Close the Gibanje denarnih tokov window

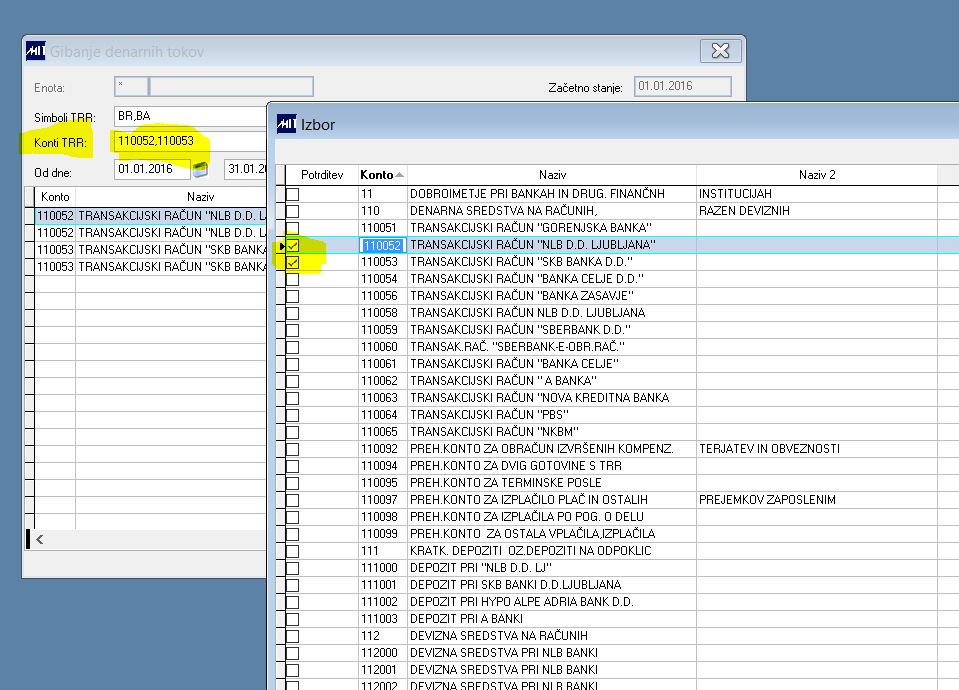[720, 51]
